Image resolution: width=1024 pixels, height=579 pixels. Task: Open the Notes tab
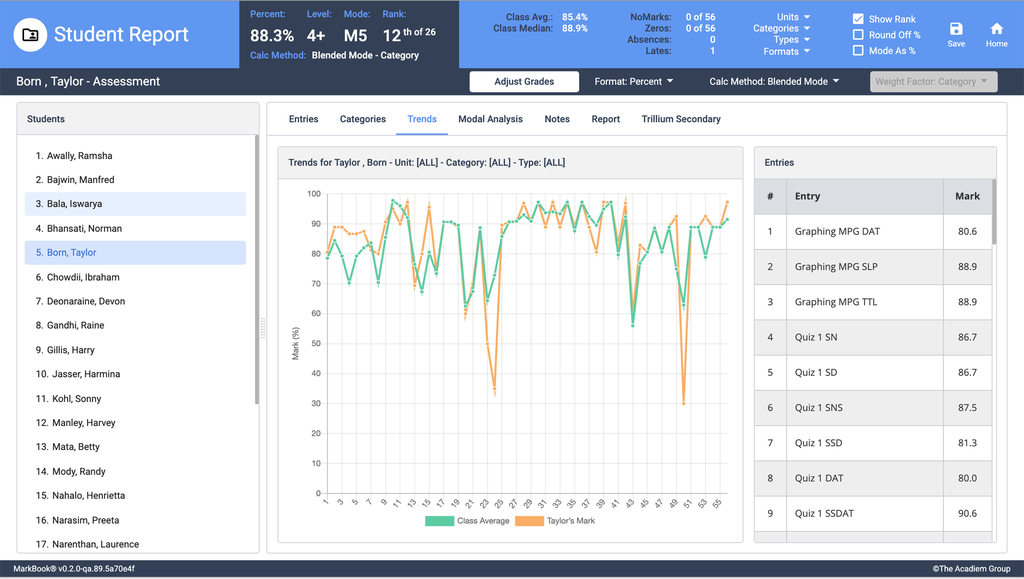557,119
